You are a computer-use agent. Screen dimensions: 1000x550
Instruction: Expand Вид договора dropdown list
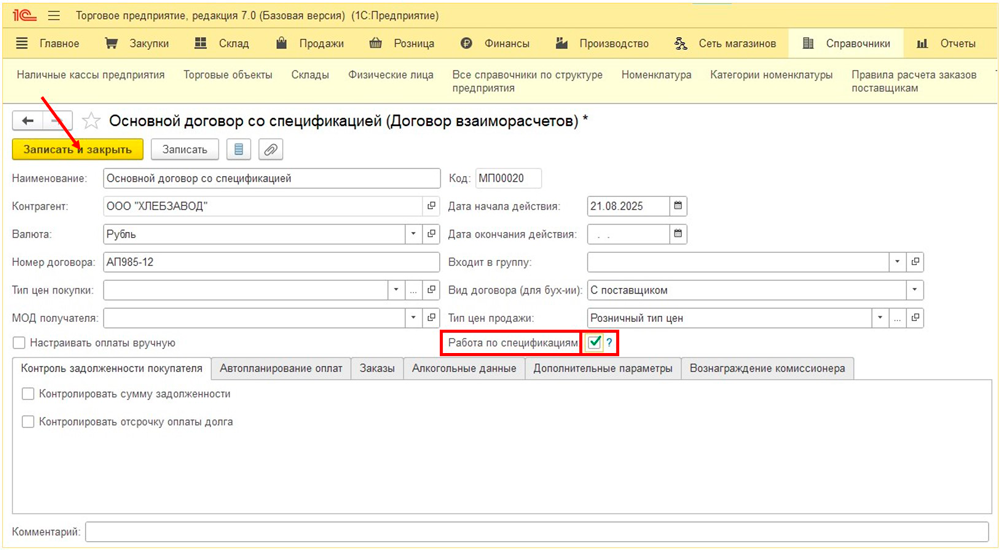point(914,290)
